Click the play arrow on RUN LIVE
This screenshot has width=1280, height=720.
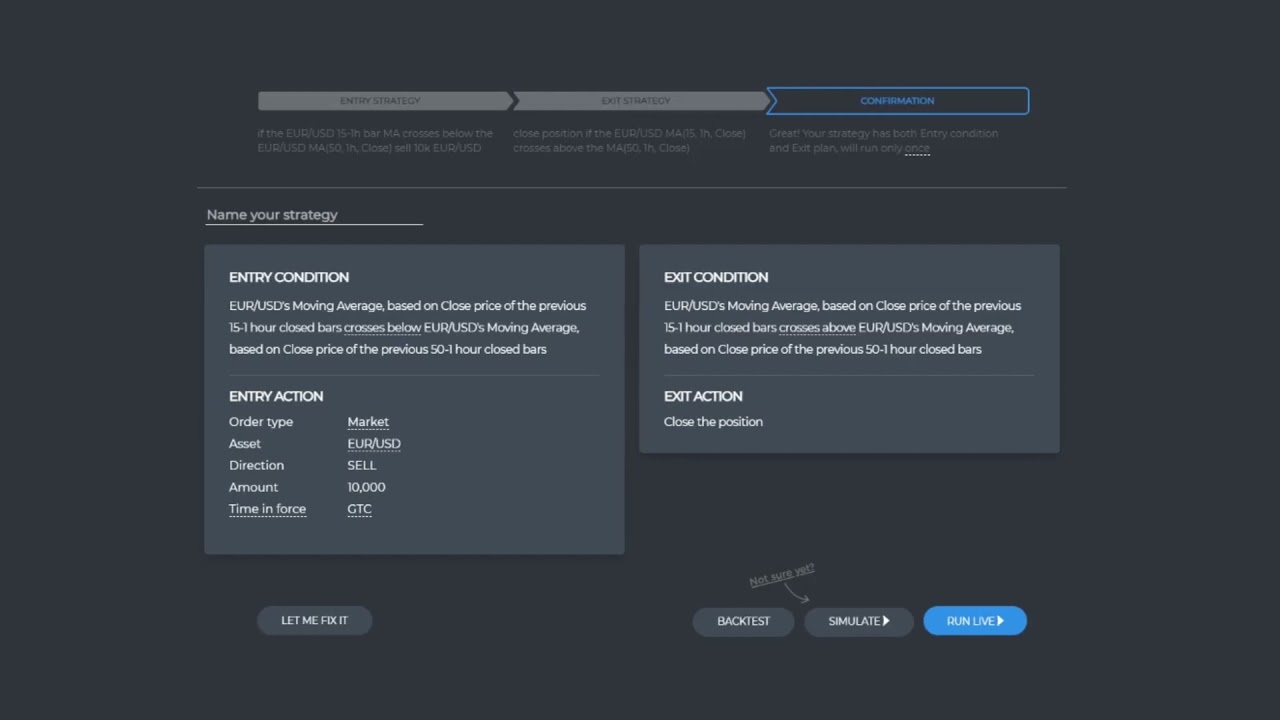[1000, 621]
